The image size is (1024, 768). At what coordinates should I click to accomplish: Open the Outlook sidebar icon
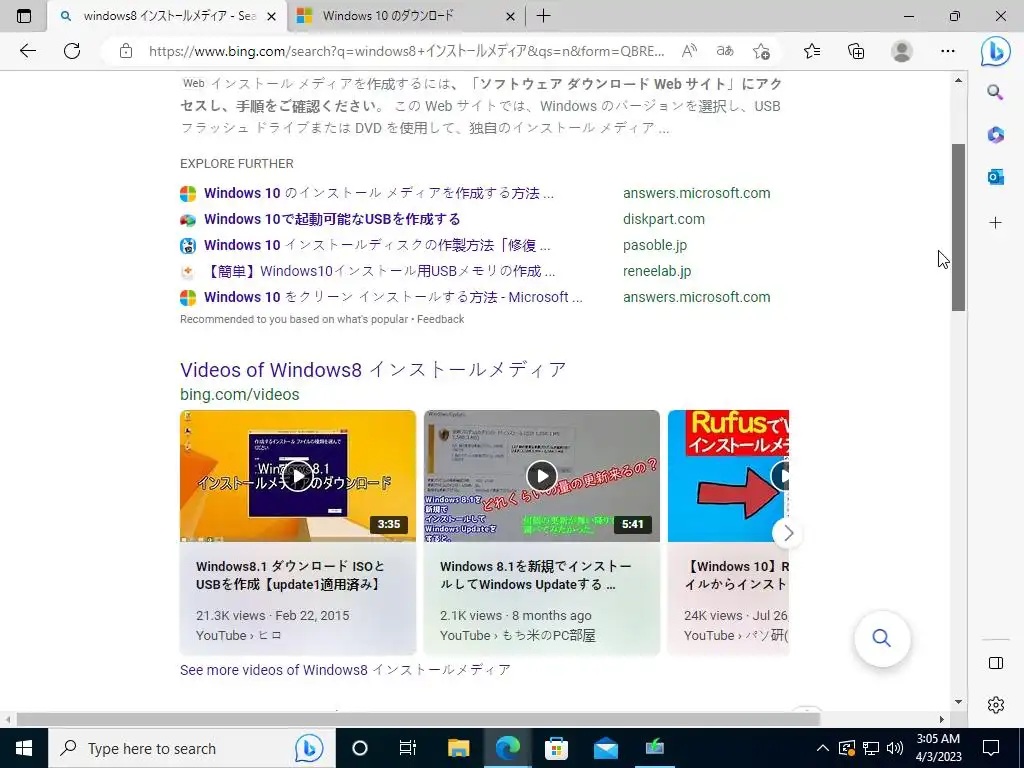pos(995,176)
